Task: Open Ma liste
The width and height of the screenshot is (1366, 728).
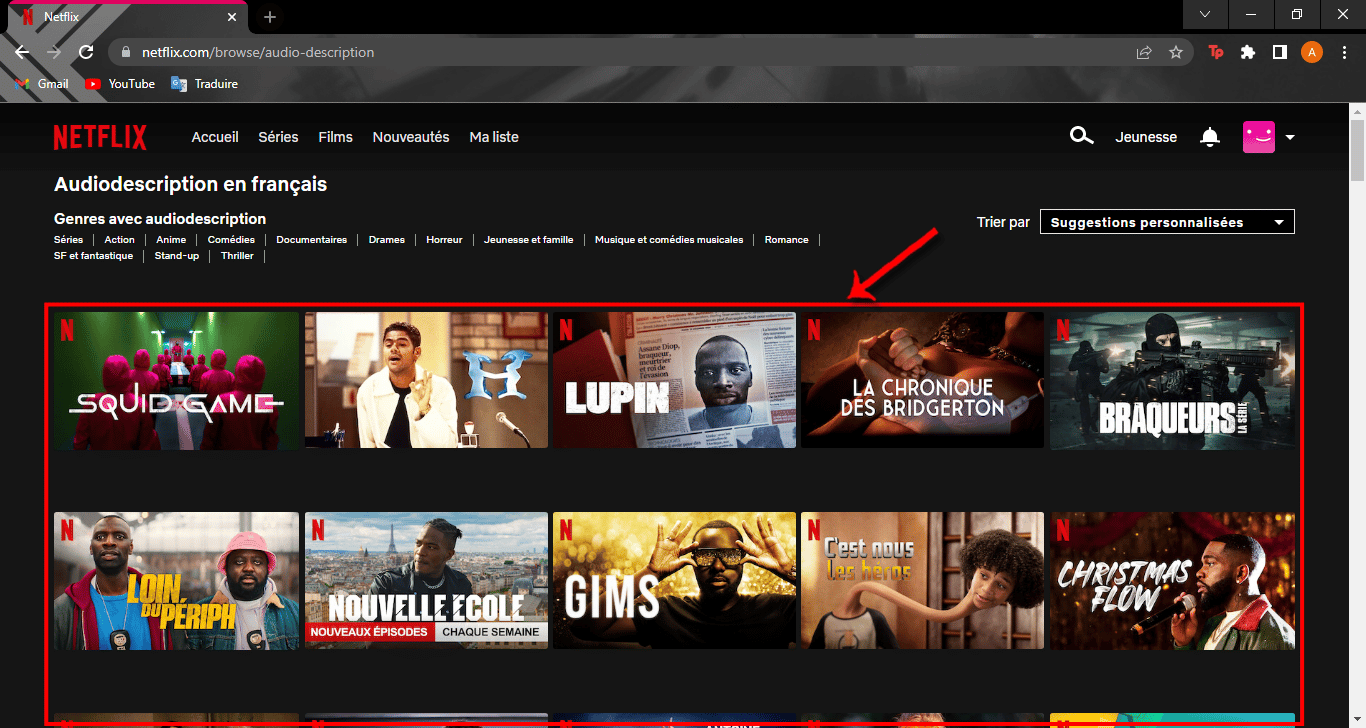Action: click(494, 137)
